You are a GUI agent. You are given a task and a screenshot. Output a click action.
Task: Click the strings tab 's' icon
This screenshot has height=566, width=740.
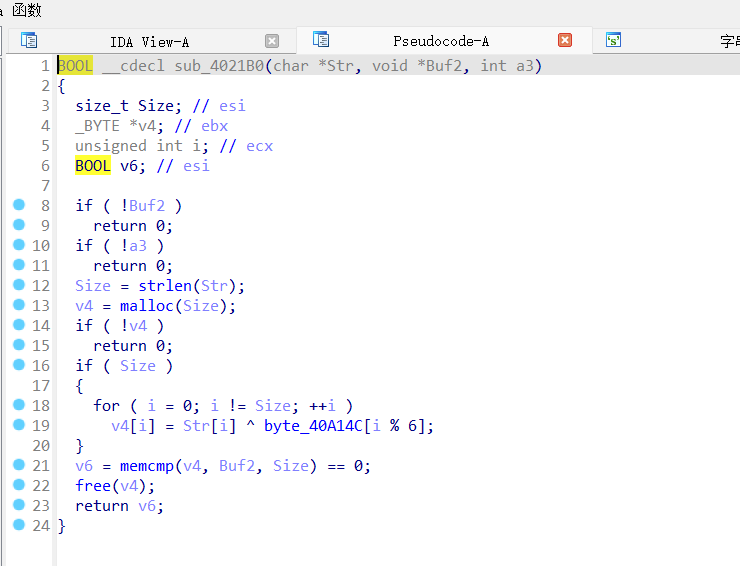[613, 41]
